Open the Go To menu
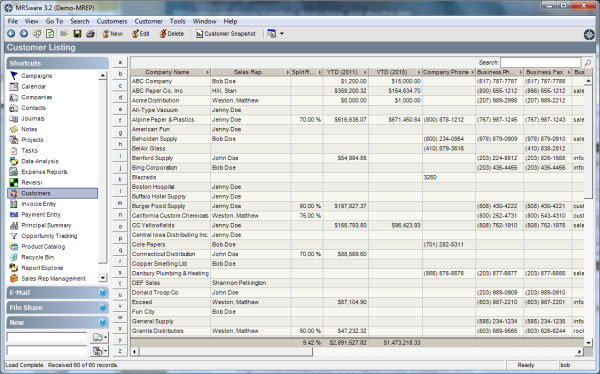Viewport: 600px width, 374px height. 54,21
